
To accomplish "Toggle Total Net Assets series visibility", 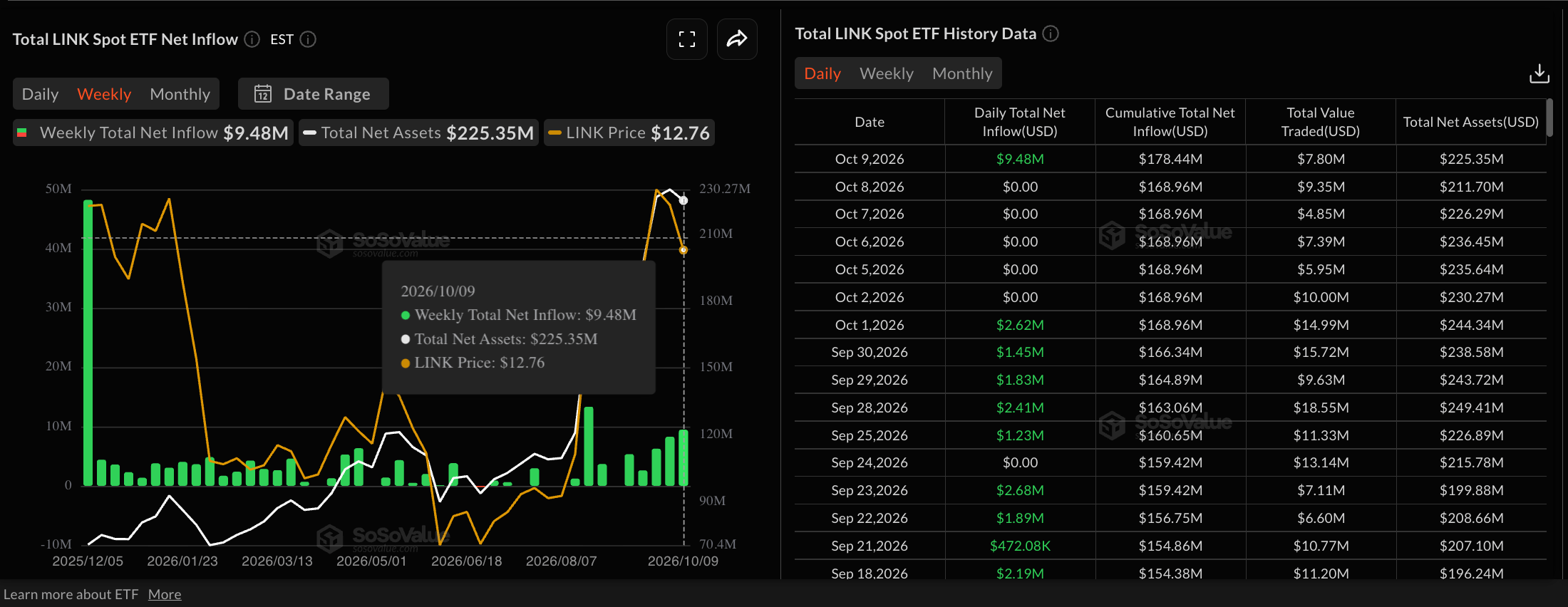I will (x=418, y=133).
